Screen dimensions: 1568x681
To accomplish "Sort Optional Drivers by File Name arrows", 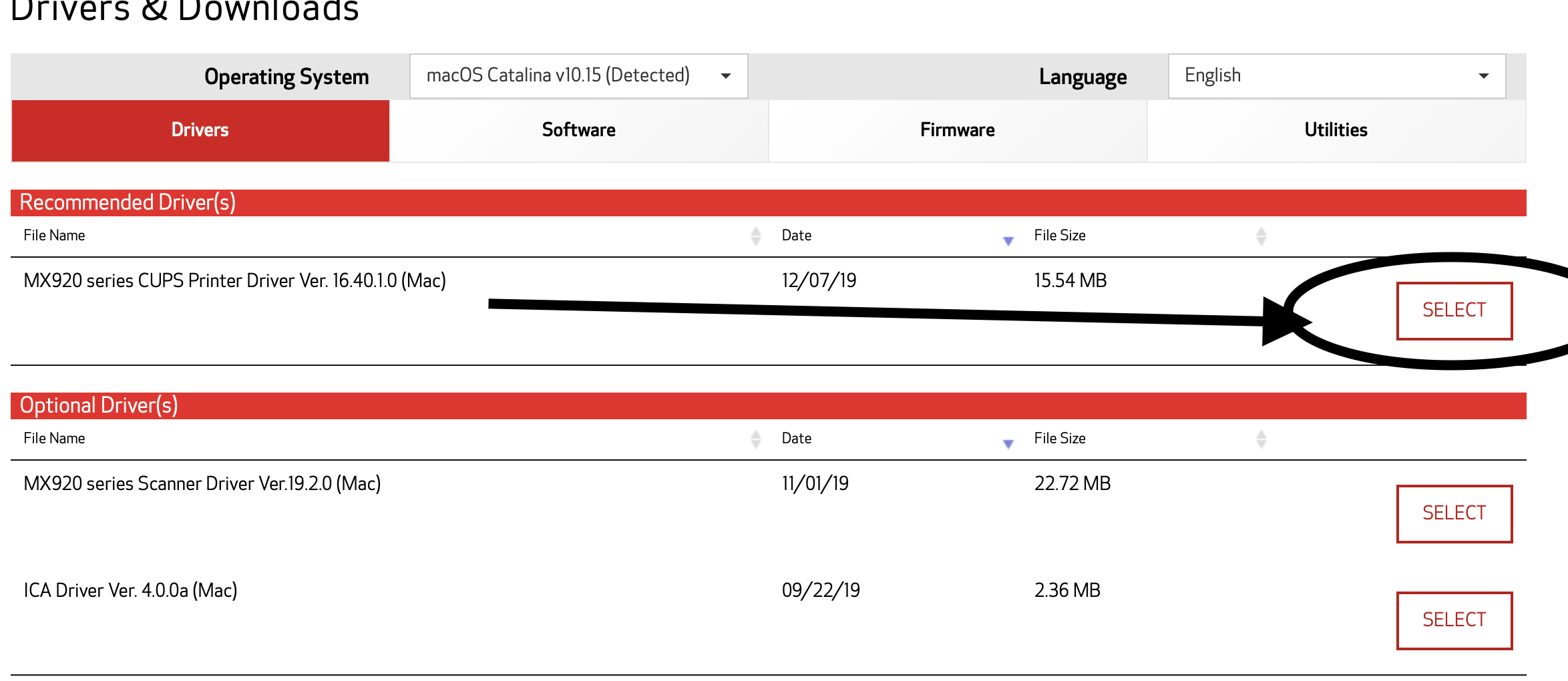I will (756, 439).
